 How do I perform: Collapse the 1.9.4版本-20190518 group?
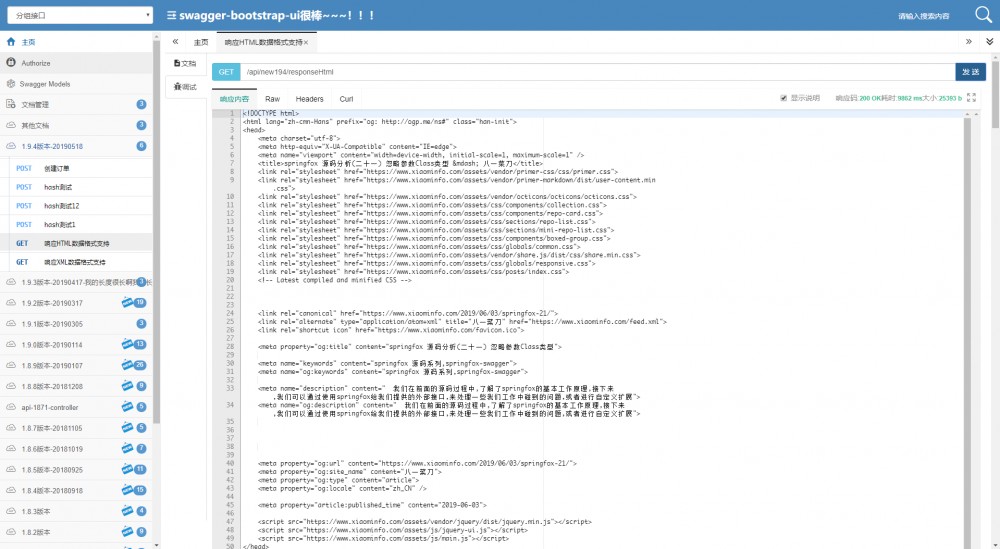(x=77, y=146)
